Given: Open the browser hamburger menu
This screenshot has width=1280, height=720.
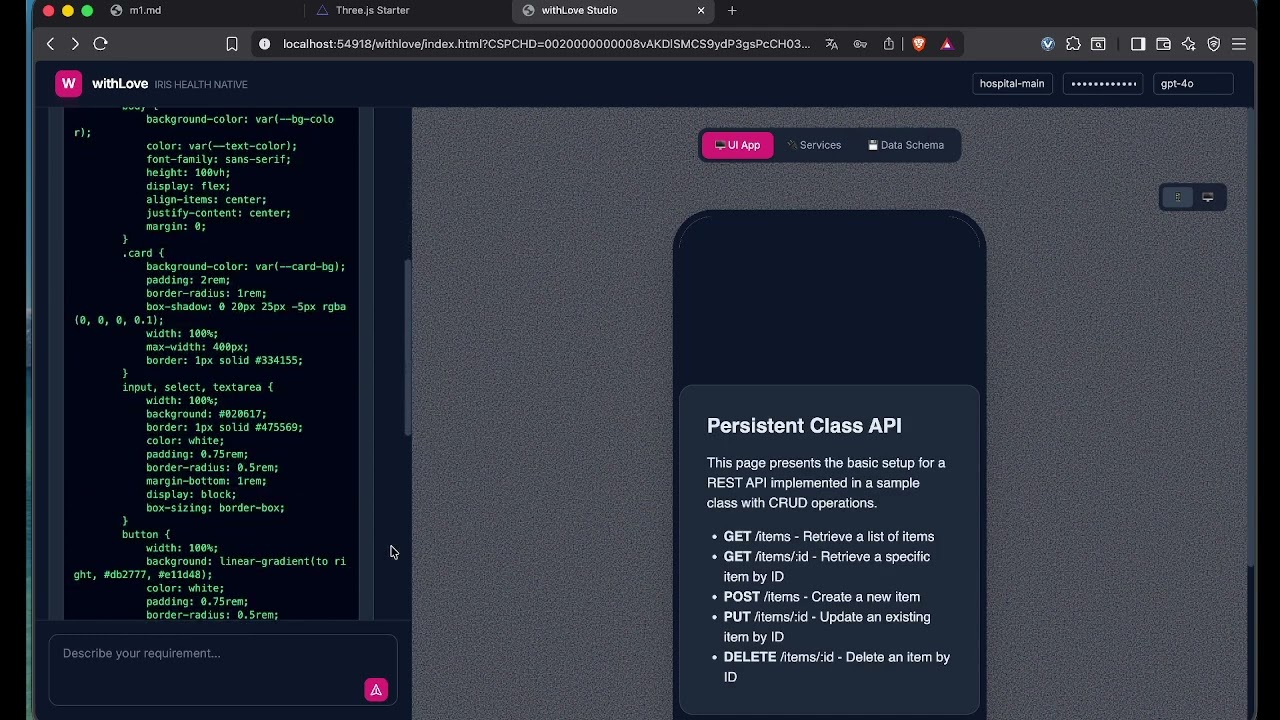Looking at the screenshot, I should pyautogui.click(x=1238, y=44).
